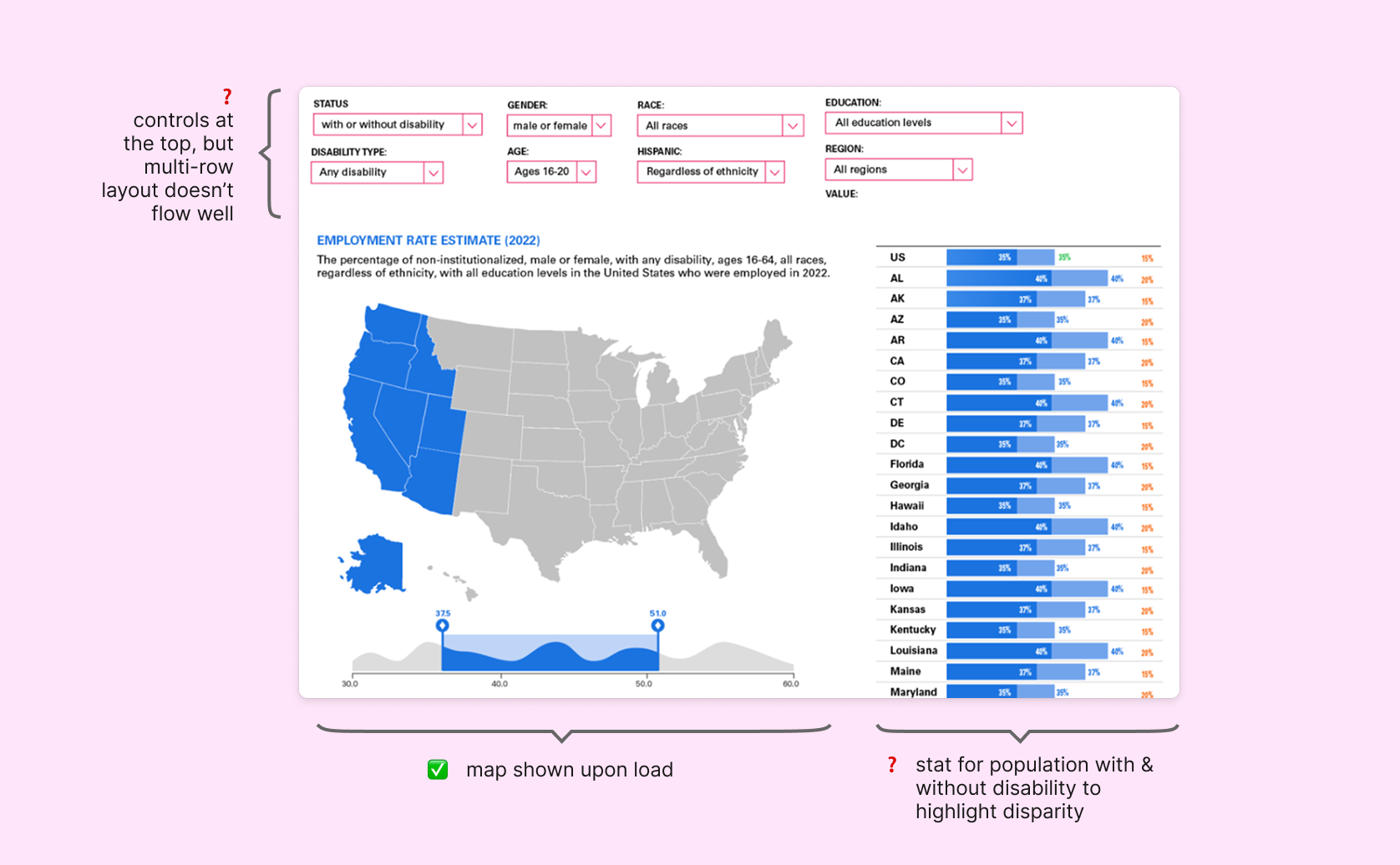This screenshot has height=865, width=1400.
Task: Expand the Gender dropdown arrow
Action: pos(601,125)
